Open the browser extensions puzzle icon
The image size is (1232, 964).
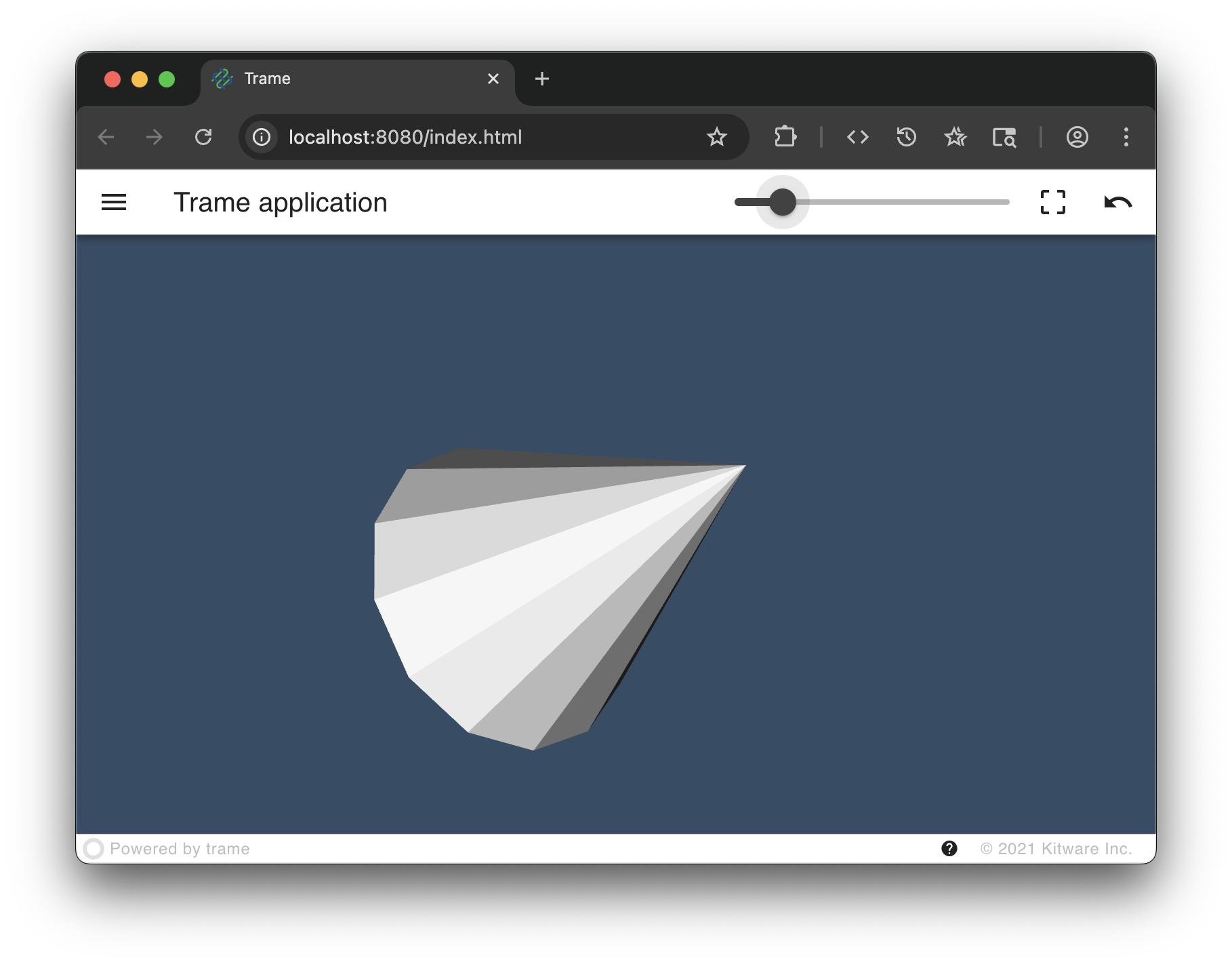[x=785, y=137]
